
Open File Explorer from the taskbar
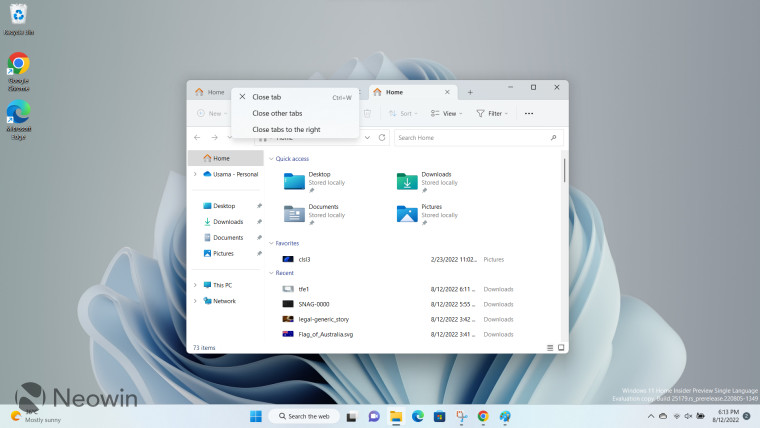396,416
